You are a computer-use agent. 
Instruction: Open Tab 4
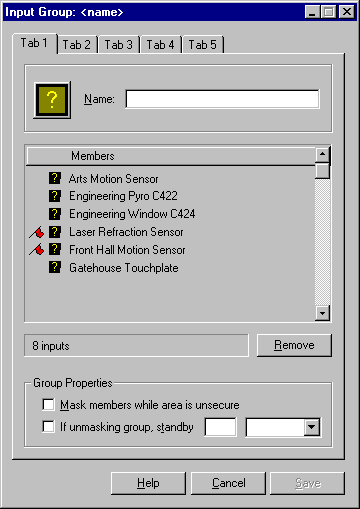click(x=160, y=45)
